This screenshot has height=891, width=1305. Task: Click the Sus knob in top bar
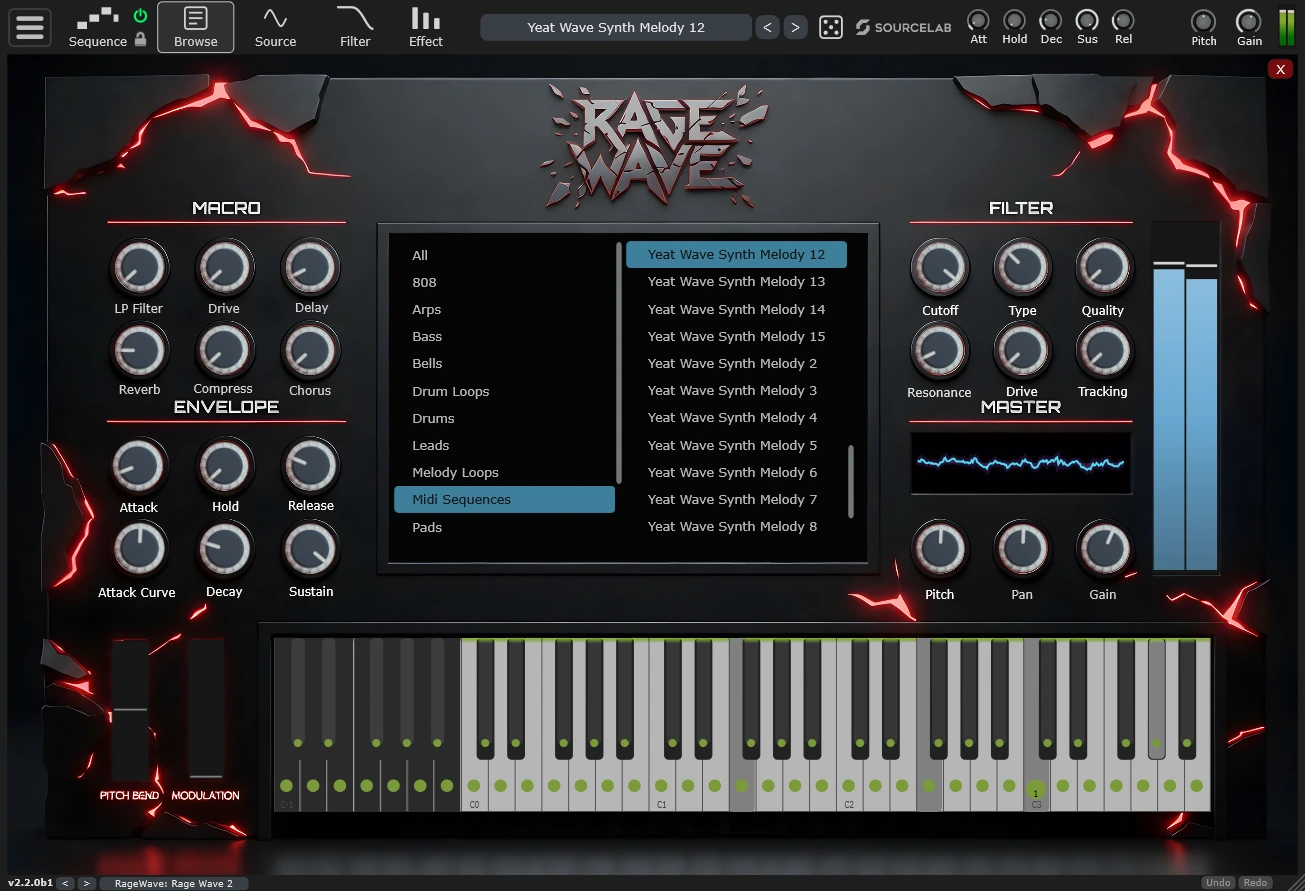pyautogui.click(x=1087, y=20)
